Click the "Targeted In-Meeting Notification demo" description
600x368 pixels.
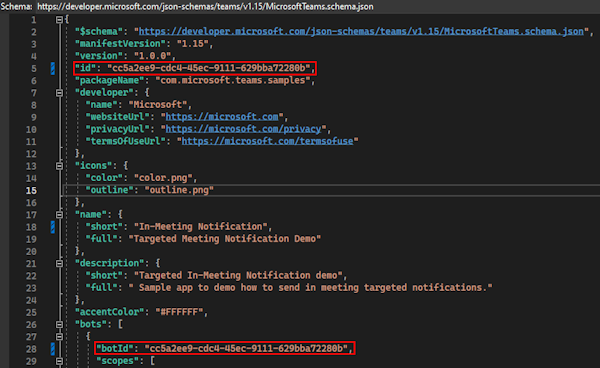pos(238,275)
